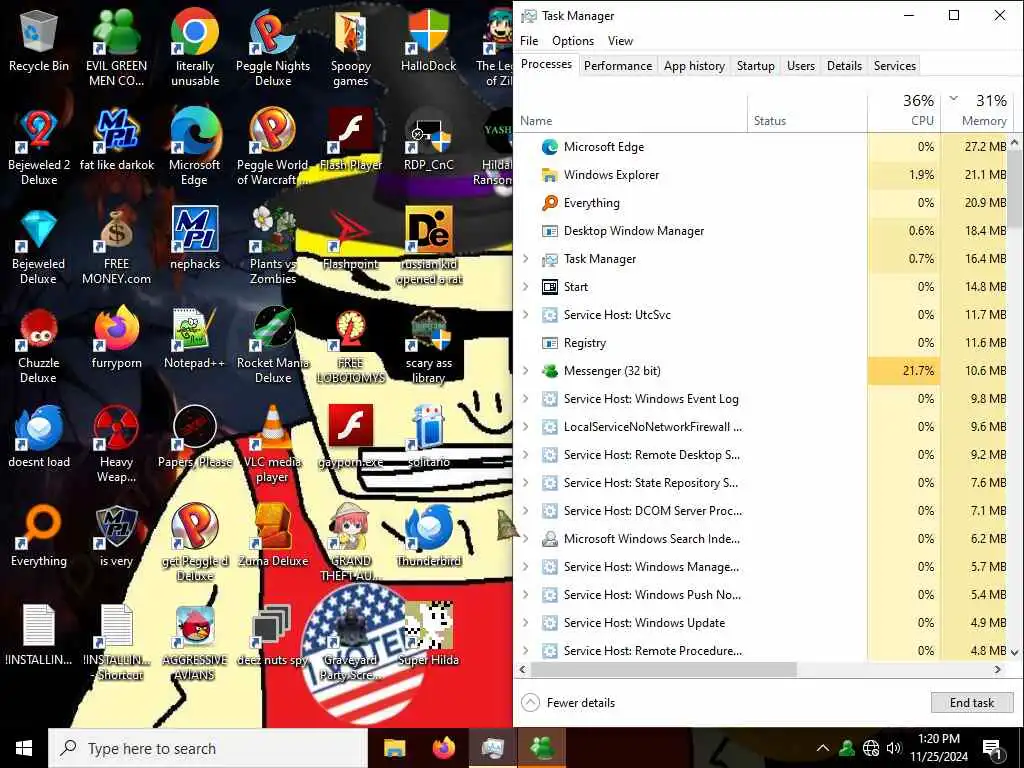Open the File menu in Task Manager
The width and height of the screenshot is (1024, 768).
(x=529, y=40)
